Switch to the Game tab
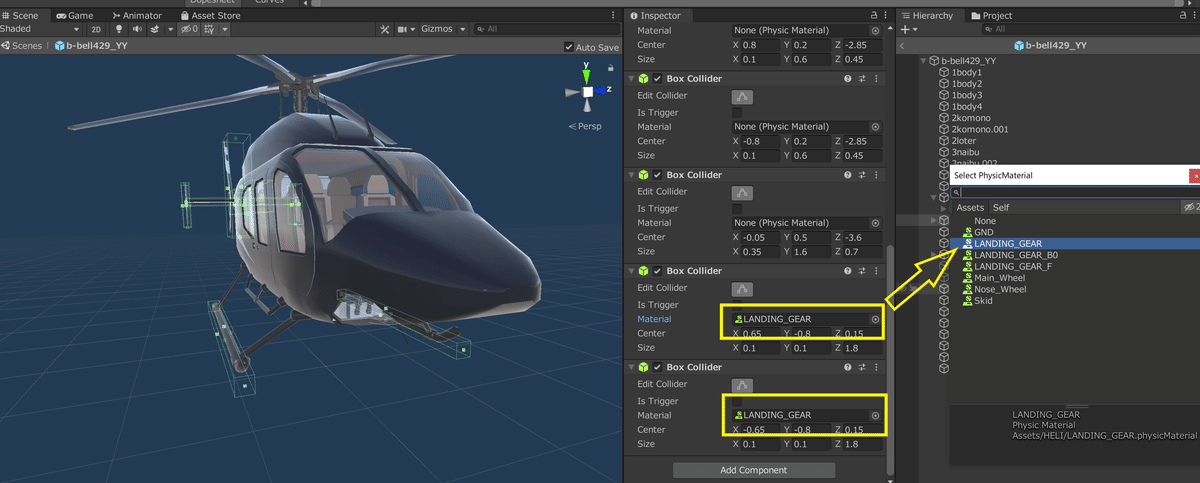Viewport: 1200px width, 483px height. [75, 16]
